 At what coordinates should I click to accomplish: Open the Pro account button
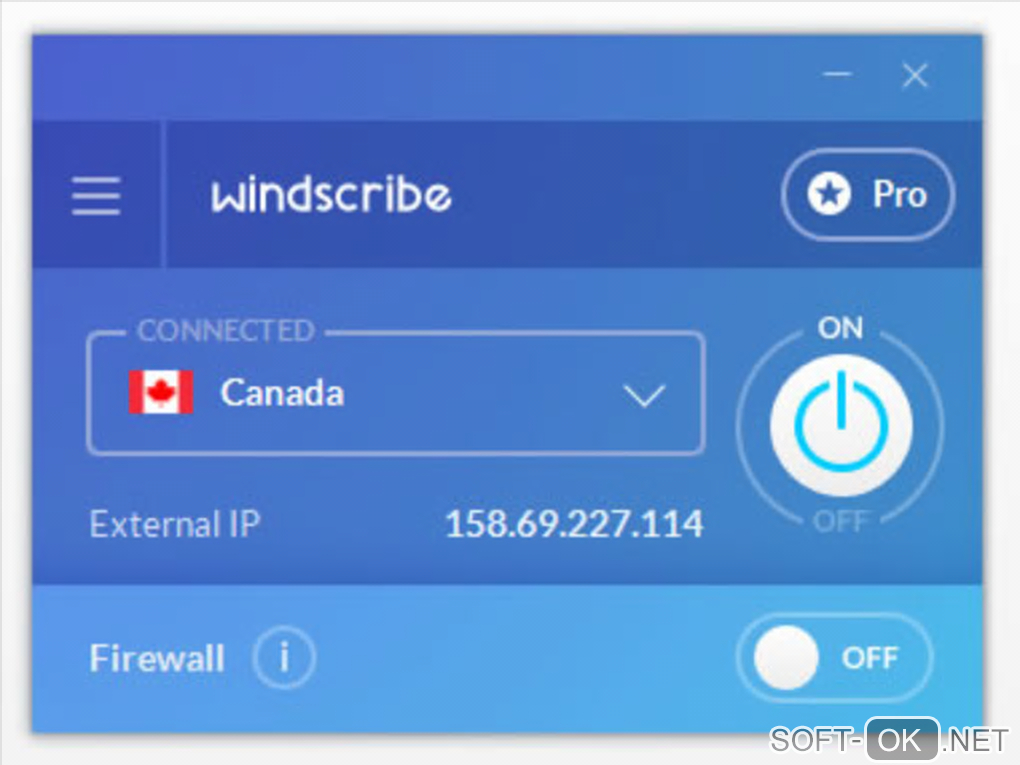[x=868, y=195]
